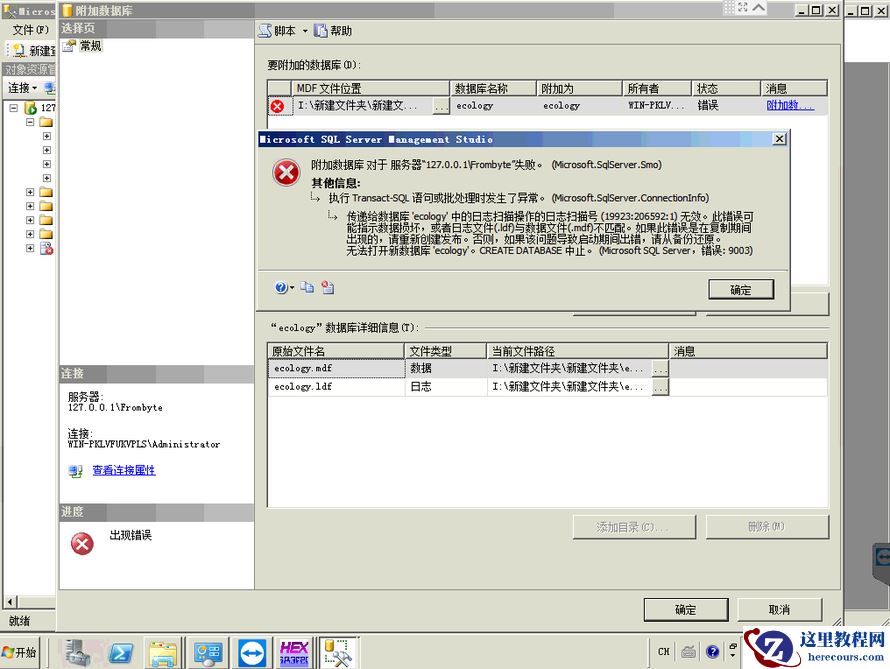Click the 附加数... message link
890x669 pixels.
pyautogui.click(x=790, y=106)
